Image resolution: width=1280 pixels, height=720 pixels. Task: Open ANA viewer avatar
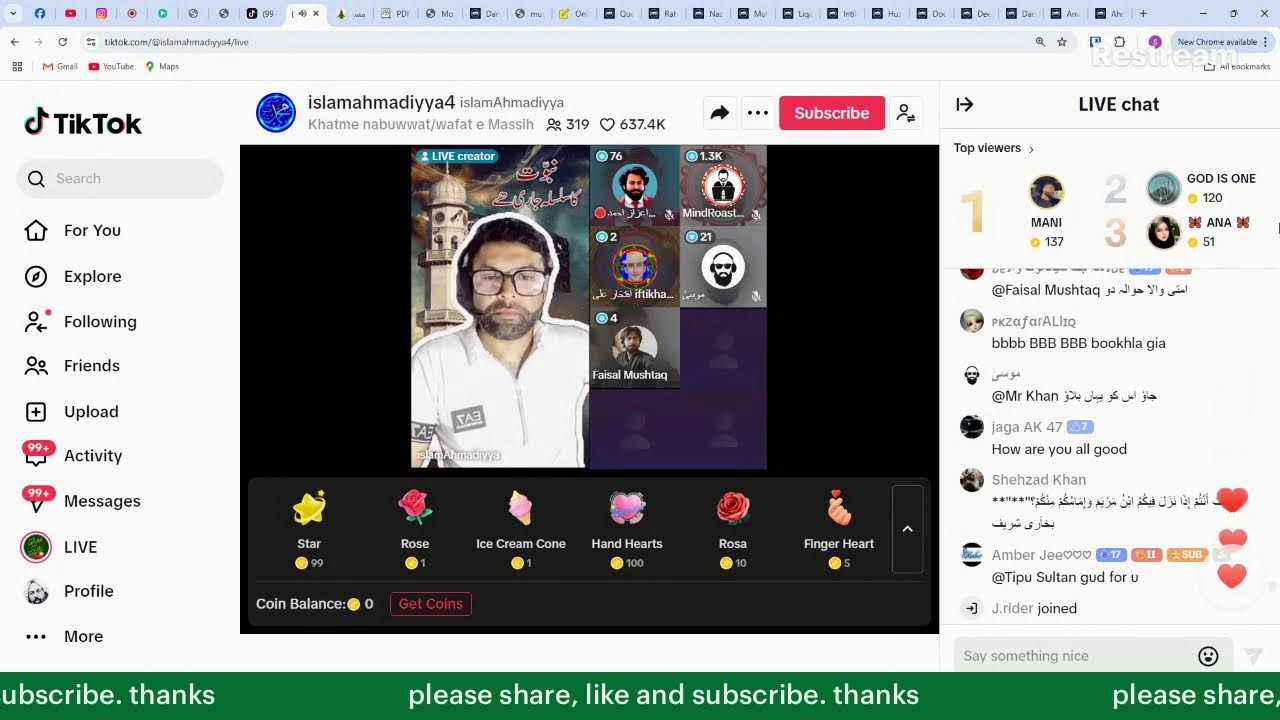click(1163, 232)
